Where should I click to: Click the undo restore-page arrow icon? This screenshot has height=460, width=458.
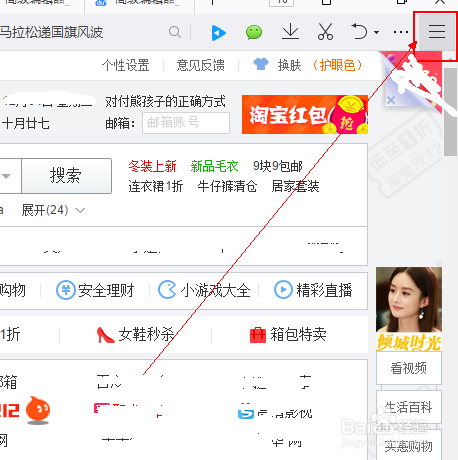tap(359, 32)
